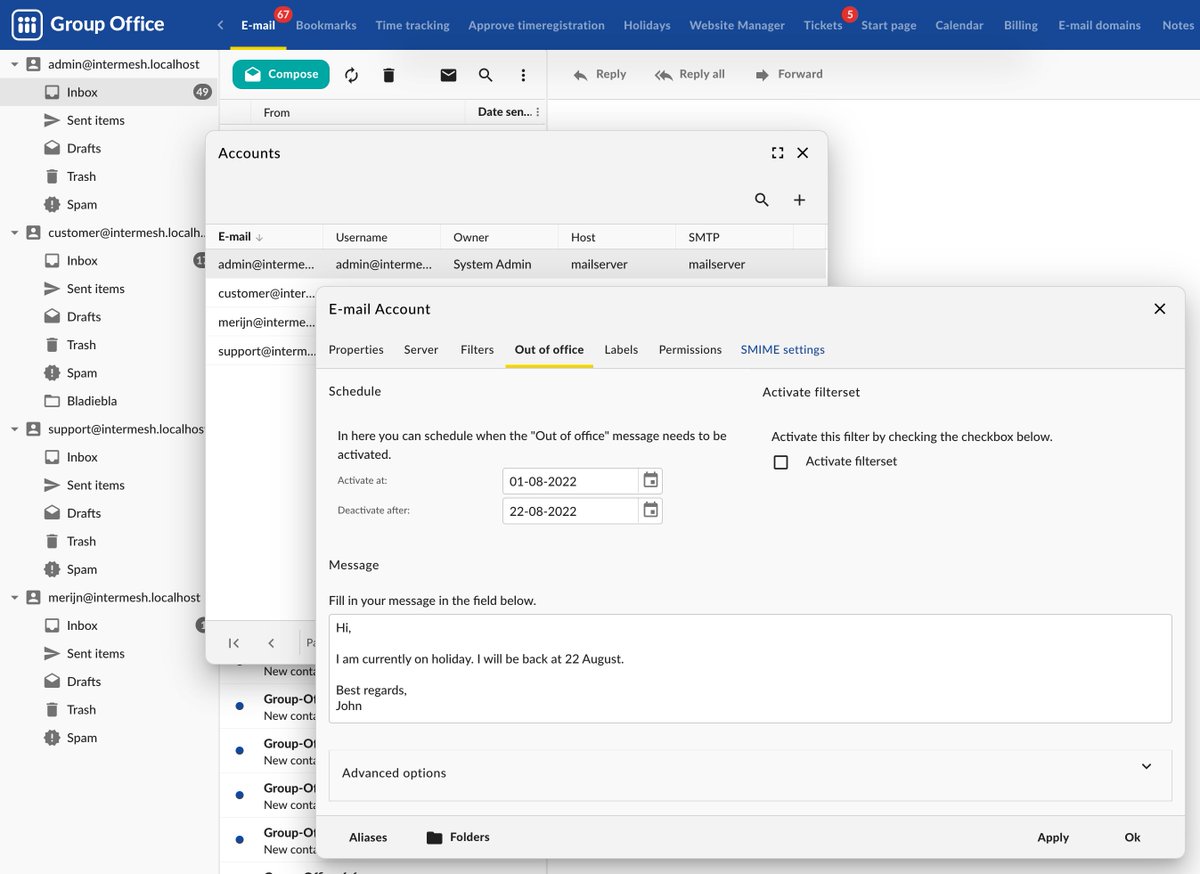1200x874 pixels.
Task: Click the envelope icon in mail toolbar
Action: [448, 75]
